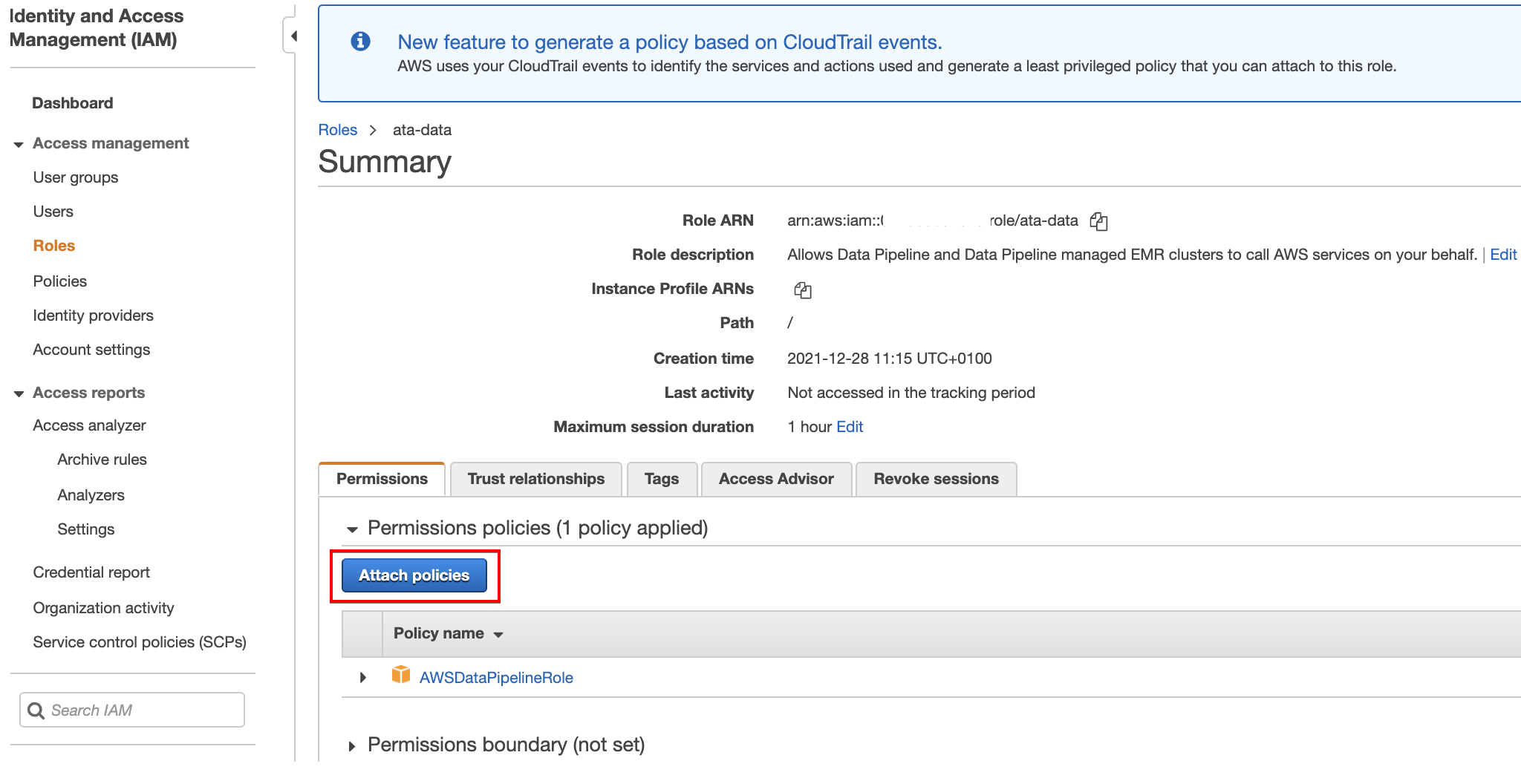Collapse the Access reports section
Screen dimensions: 1521x784
[x=19, y=393]
